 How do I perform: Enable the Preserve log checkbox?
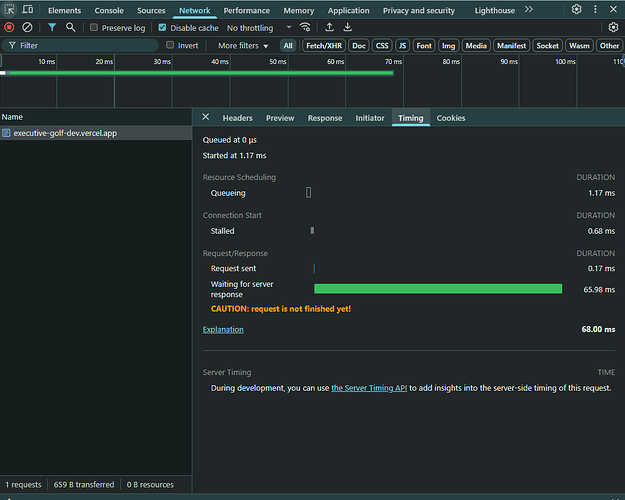point(94,28)
